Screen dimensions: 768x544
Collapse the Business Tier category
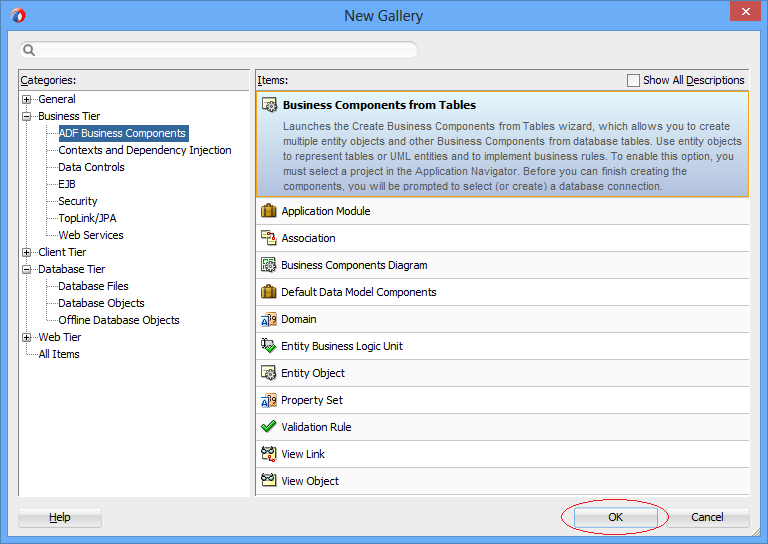click(x=26, y=117)
